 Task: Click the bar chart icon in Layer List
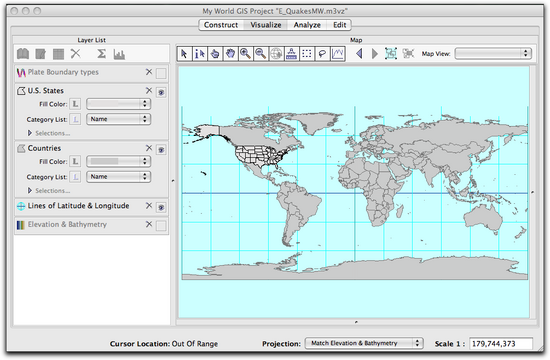[x=119, y=54]
